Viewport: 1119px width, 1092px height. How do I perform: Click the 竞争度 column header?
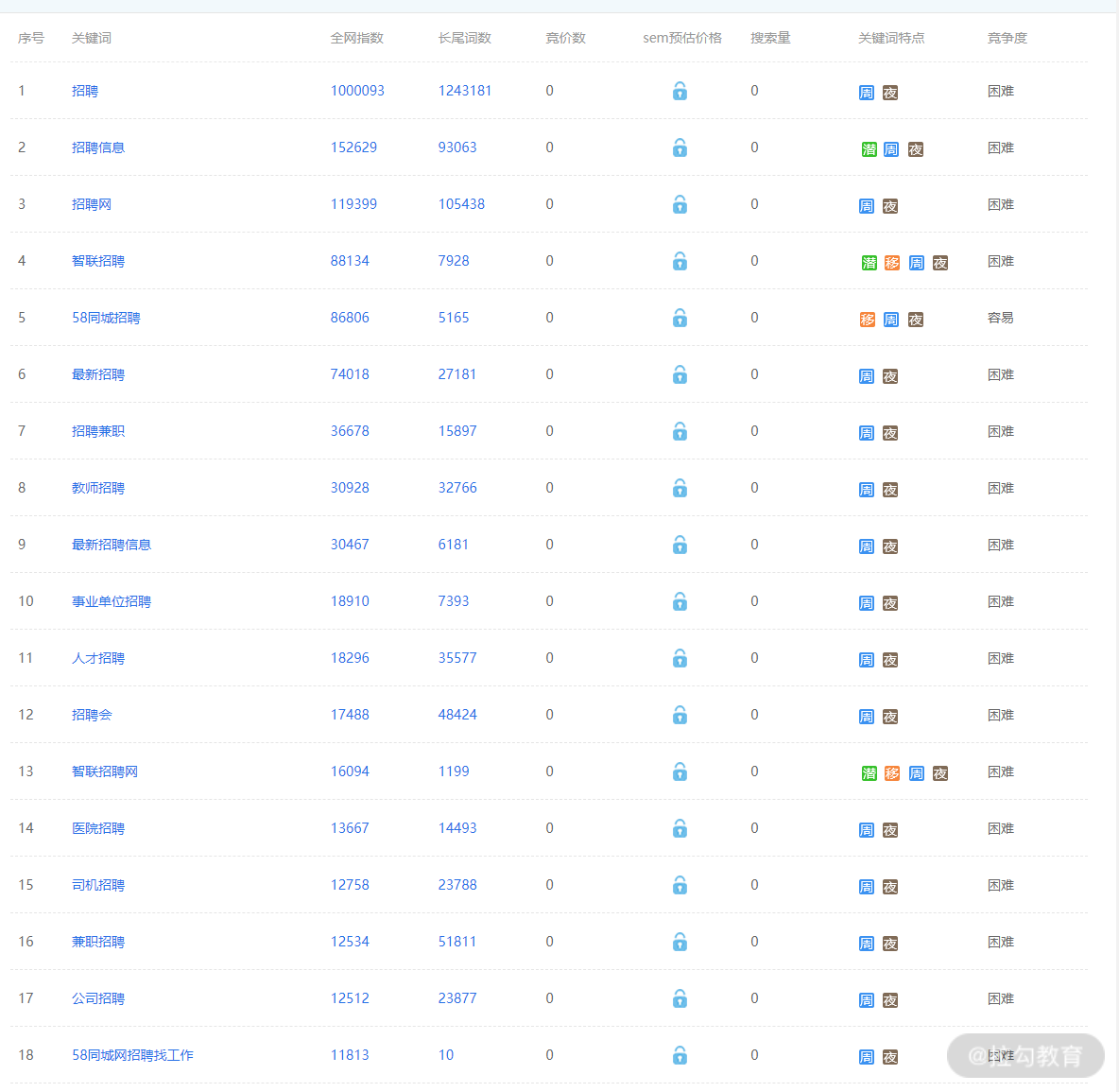point(1007,38)
